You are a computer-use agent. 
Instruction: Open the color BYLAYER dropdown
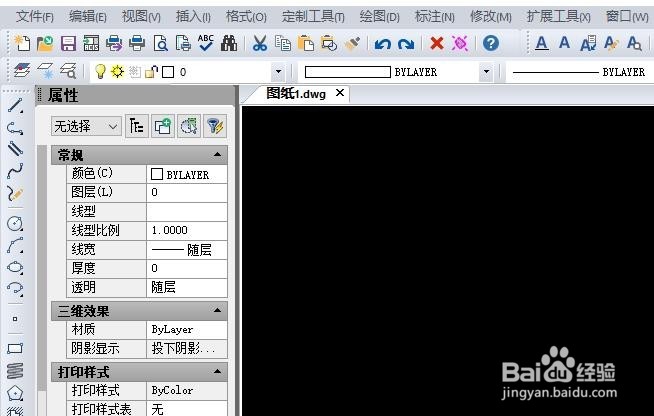click(486, 72)
